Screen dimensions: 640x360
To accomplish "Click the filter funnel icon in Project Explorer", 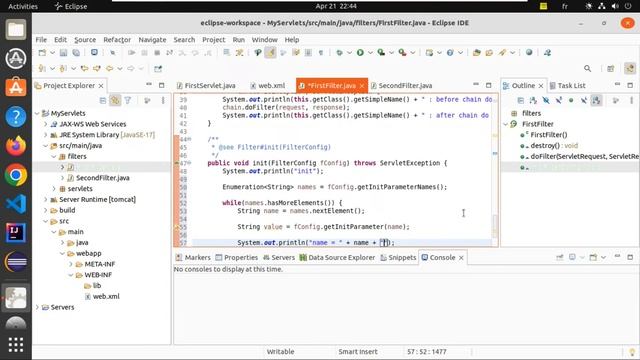I will pos(128,100).
